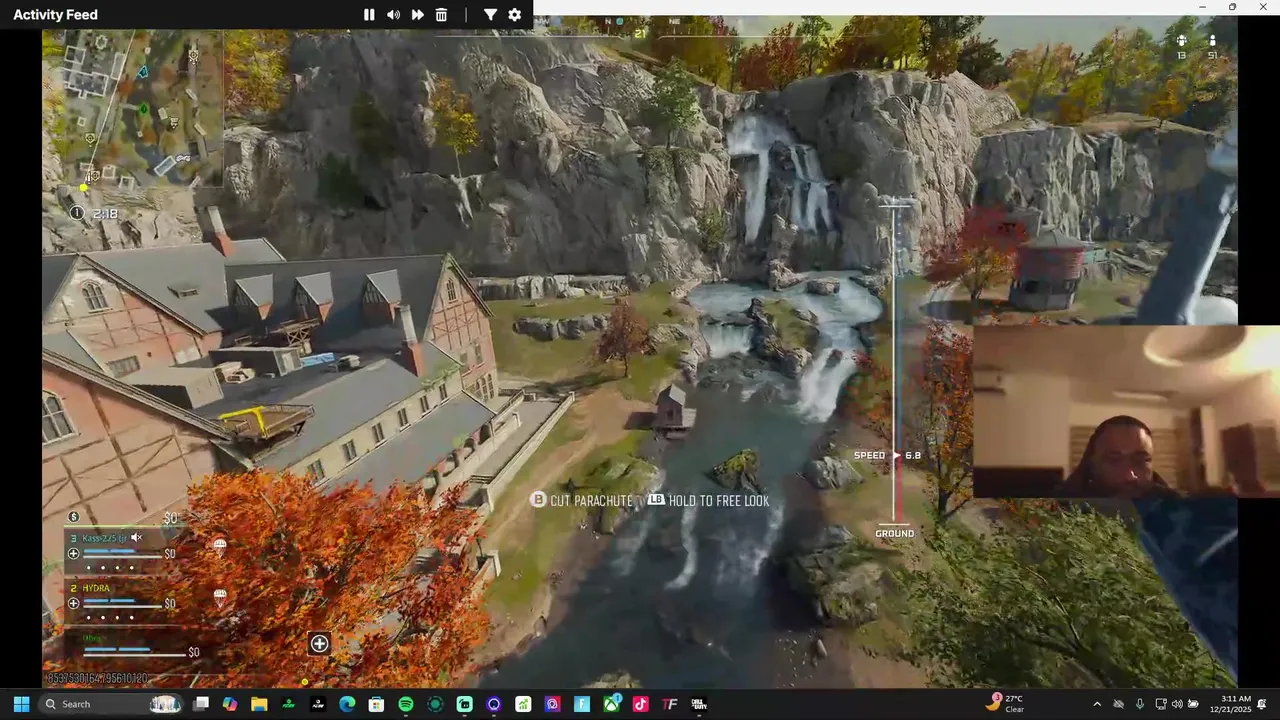Open the Windows Start menu

[21, 704]
